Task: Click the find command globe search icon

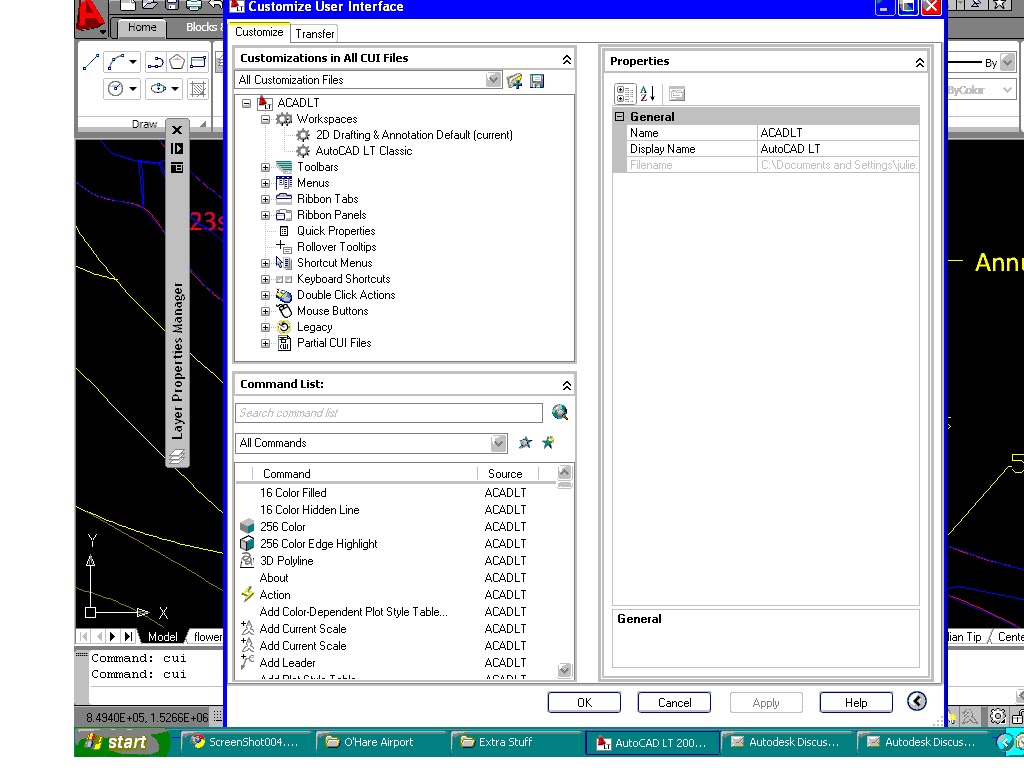Action: pos(560,412)
